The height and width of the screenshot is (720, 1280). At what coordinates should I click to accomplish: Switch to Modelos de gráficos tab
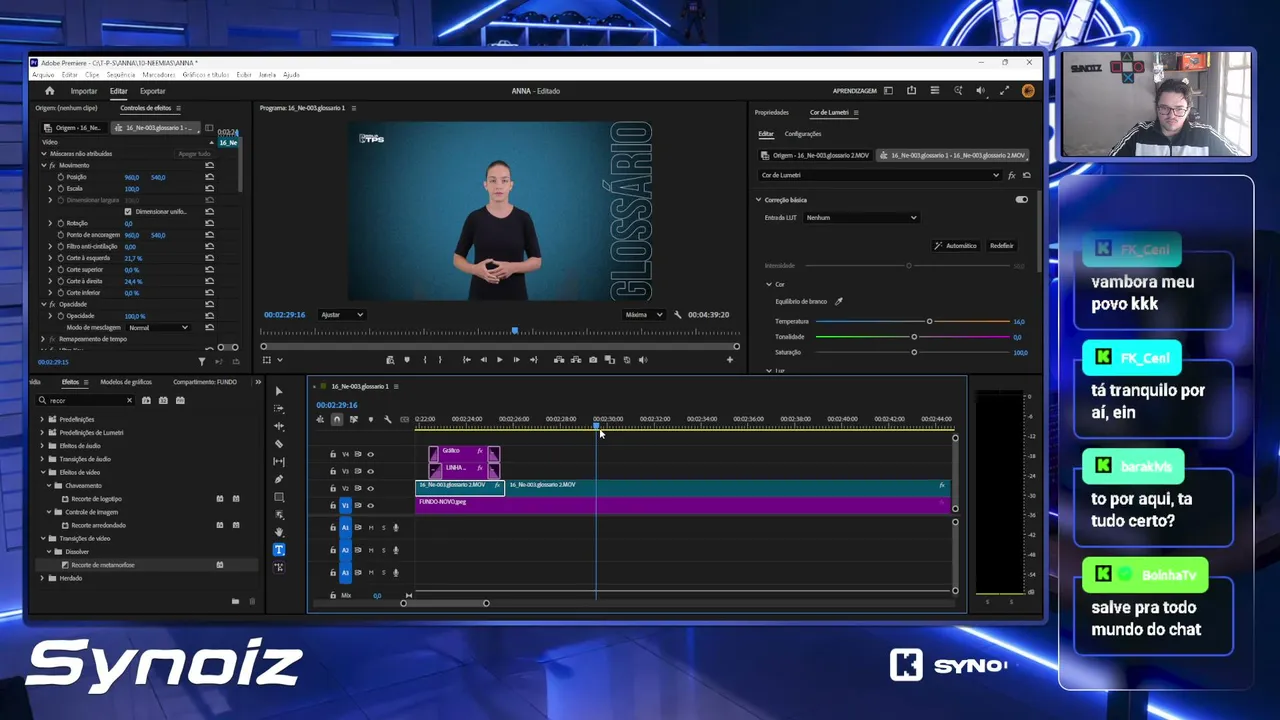click(126, 382)
